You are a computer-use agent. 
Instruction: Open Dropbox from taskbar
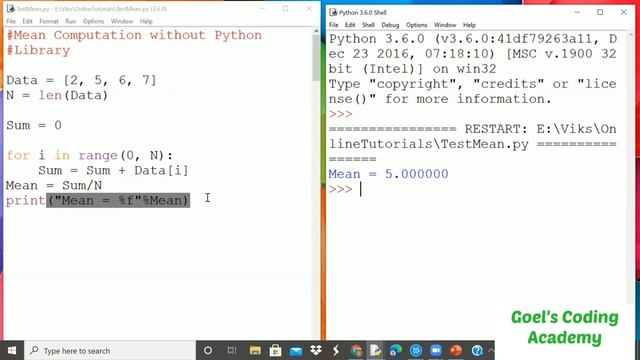pyautogui.click(x=316, y=351)
